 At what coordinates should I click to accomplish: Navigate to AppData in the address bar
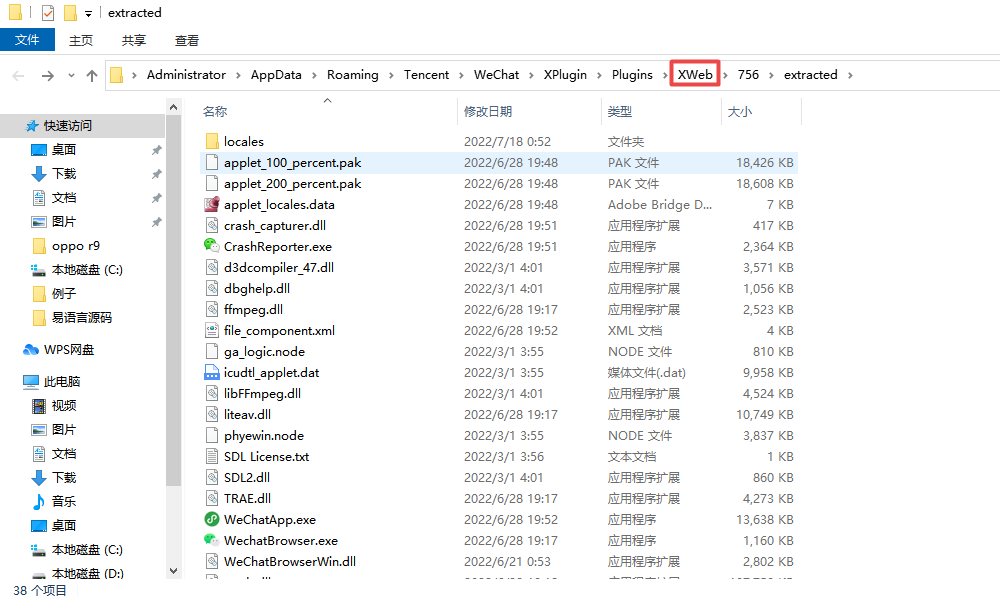click(276, 75)
